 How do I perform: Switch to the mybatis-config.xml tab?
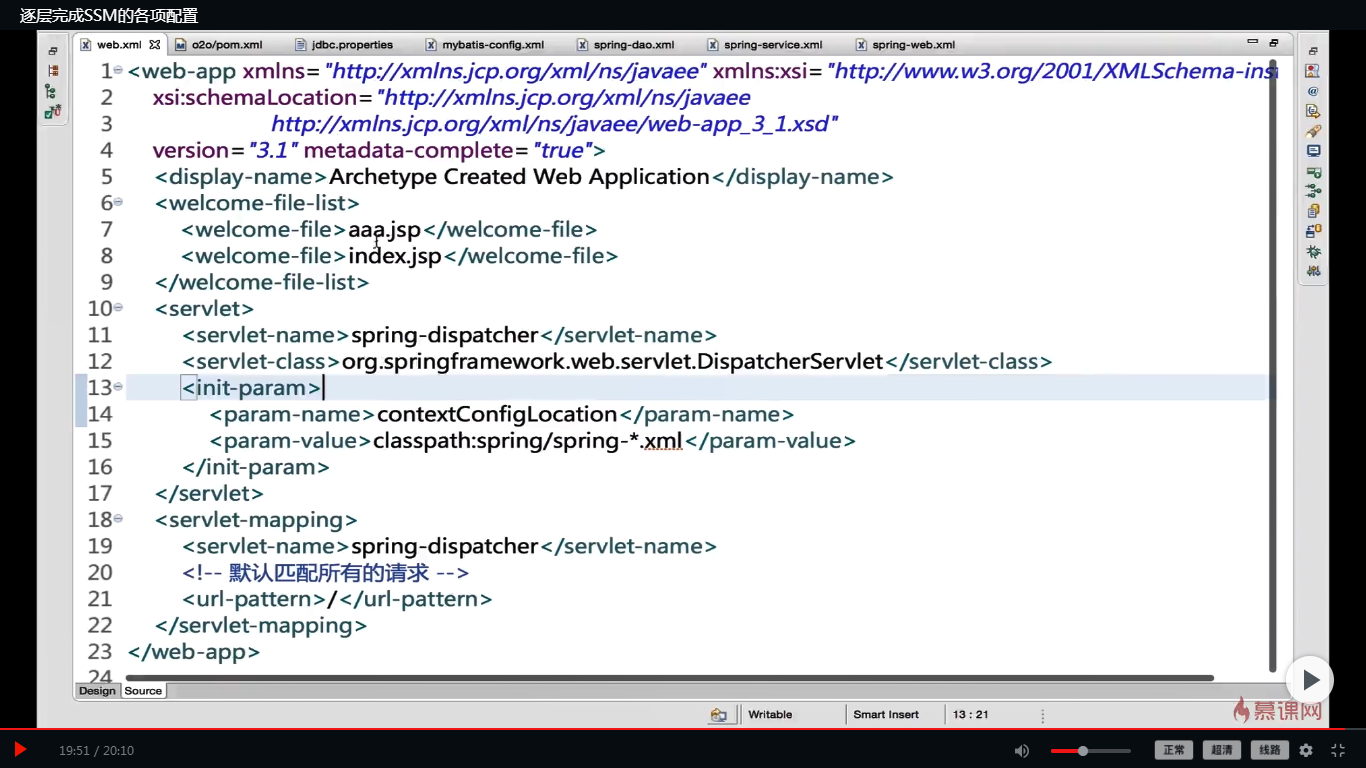coord(485,45)
